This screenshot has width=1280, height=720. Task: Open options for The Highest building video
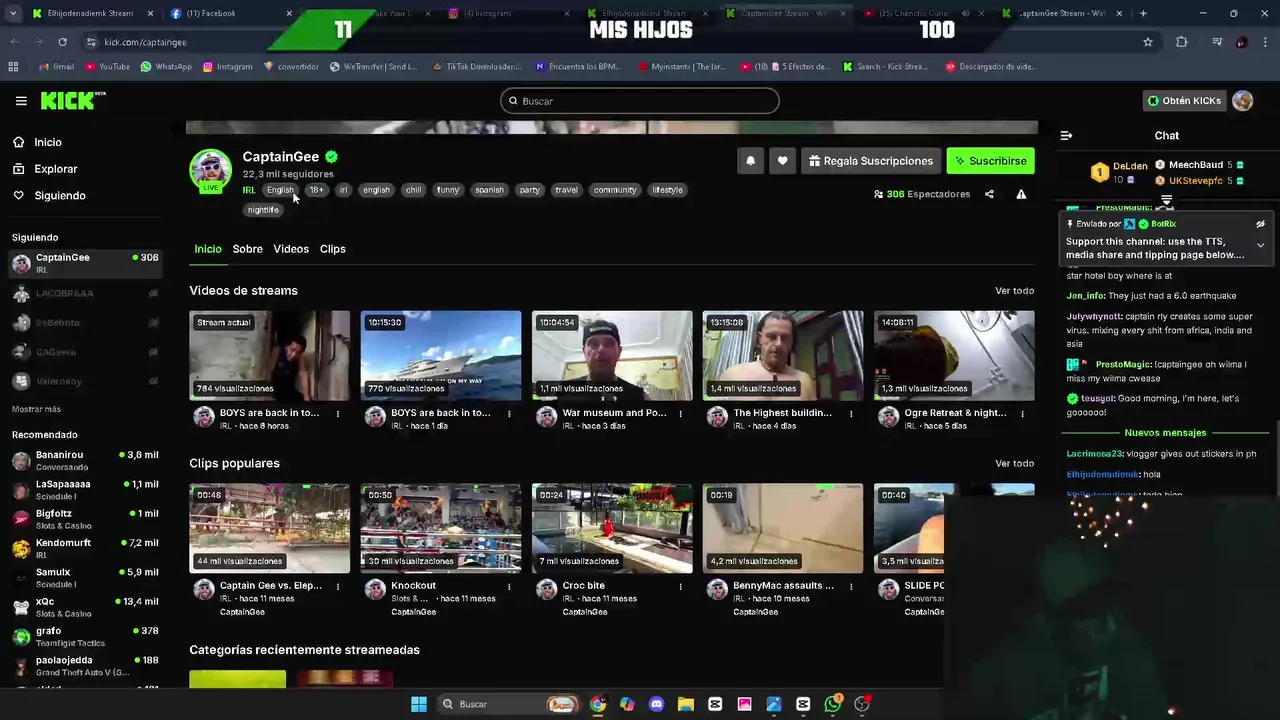click(851, 413)
